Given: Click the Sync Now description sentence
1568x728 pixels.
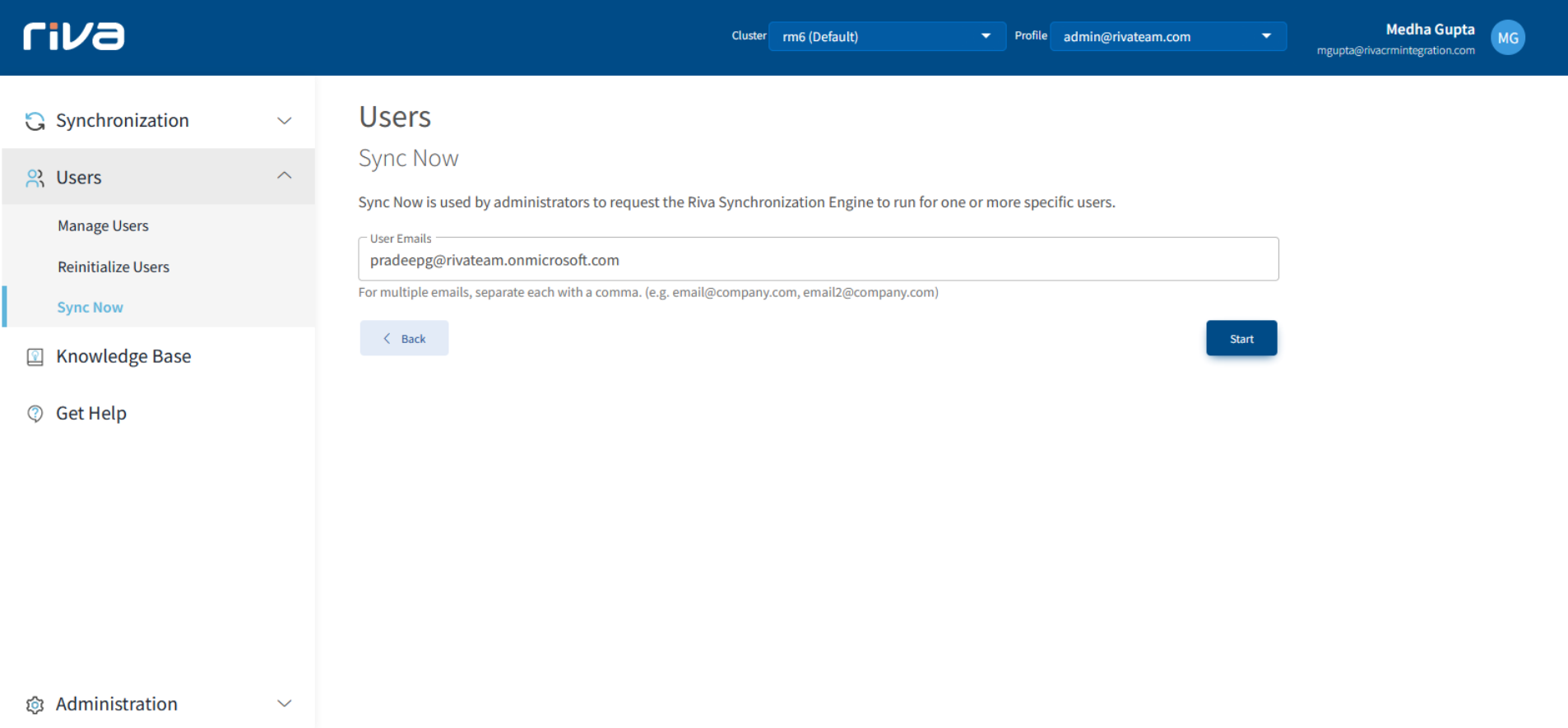Looking at the screenshot, I should coord(737,202).
